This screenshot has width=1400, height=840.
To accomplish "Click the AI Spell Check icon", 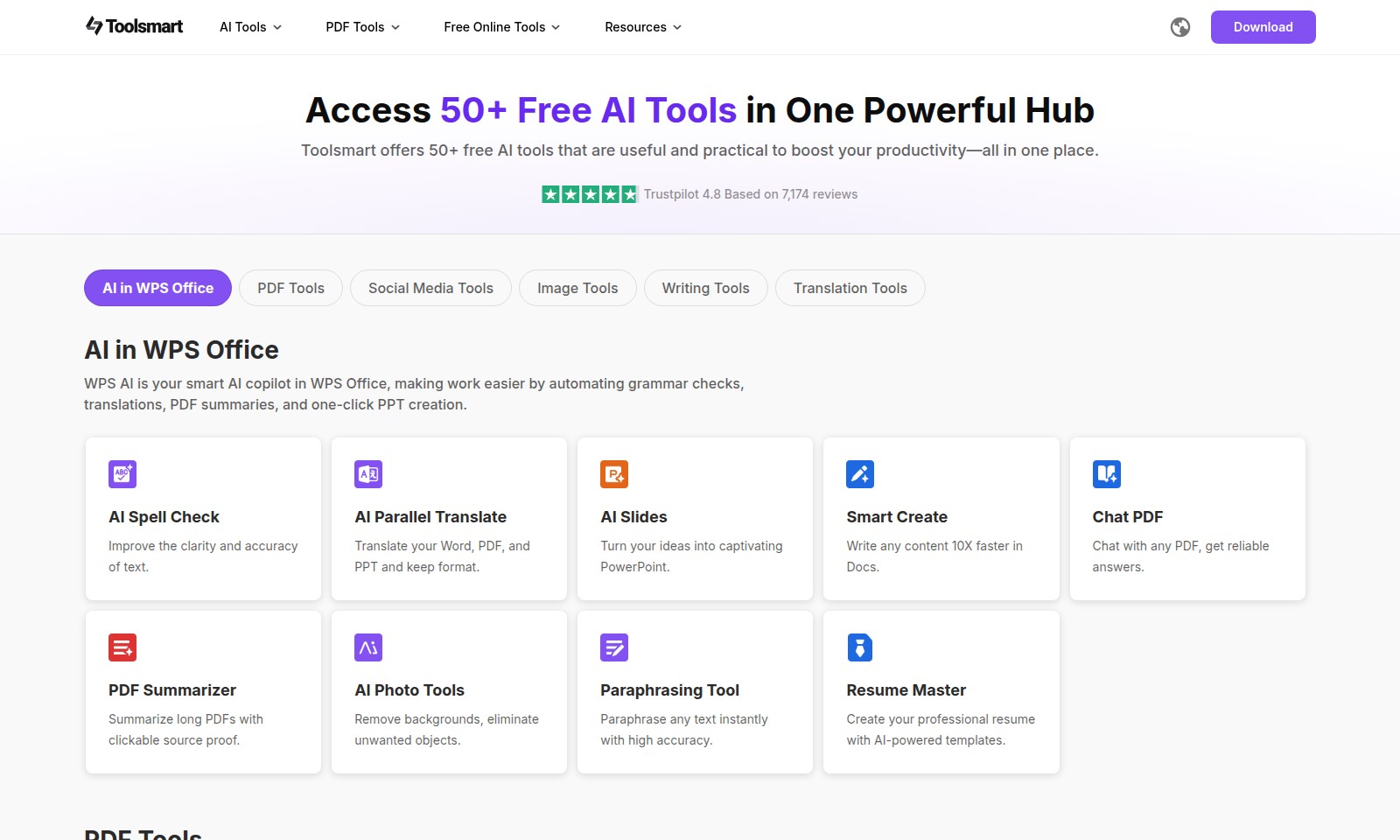I will (x=122, y=474).
